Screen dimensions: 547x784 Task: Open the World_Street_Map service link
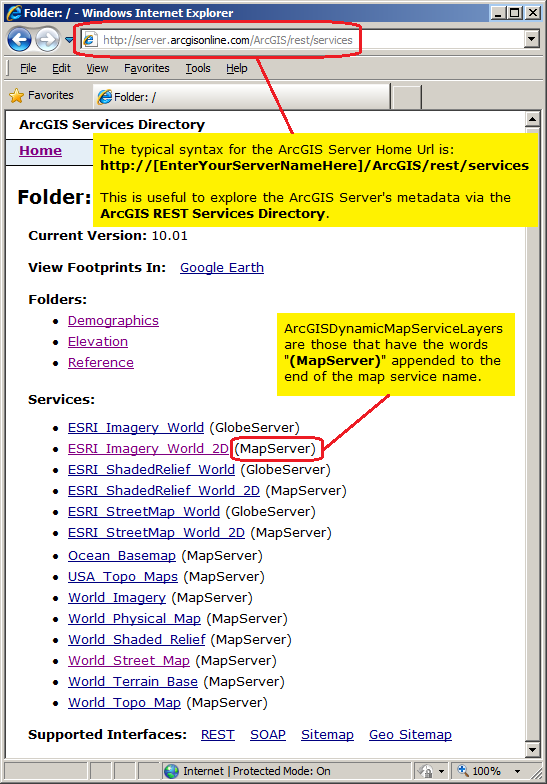click(x=129, y=660)
